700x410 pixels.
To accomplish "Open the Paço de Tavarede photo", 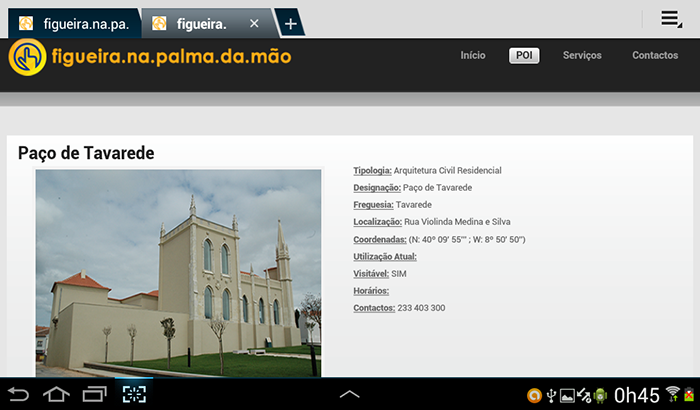I will 178,272.
